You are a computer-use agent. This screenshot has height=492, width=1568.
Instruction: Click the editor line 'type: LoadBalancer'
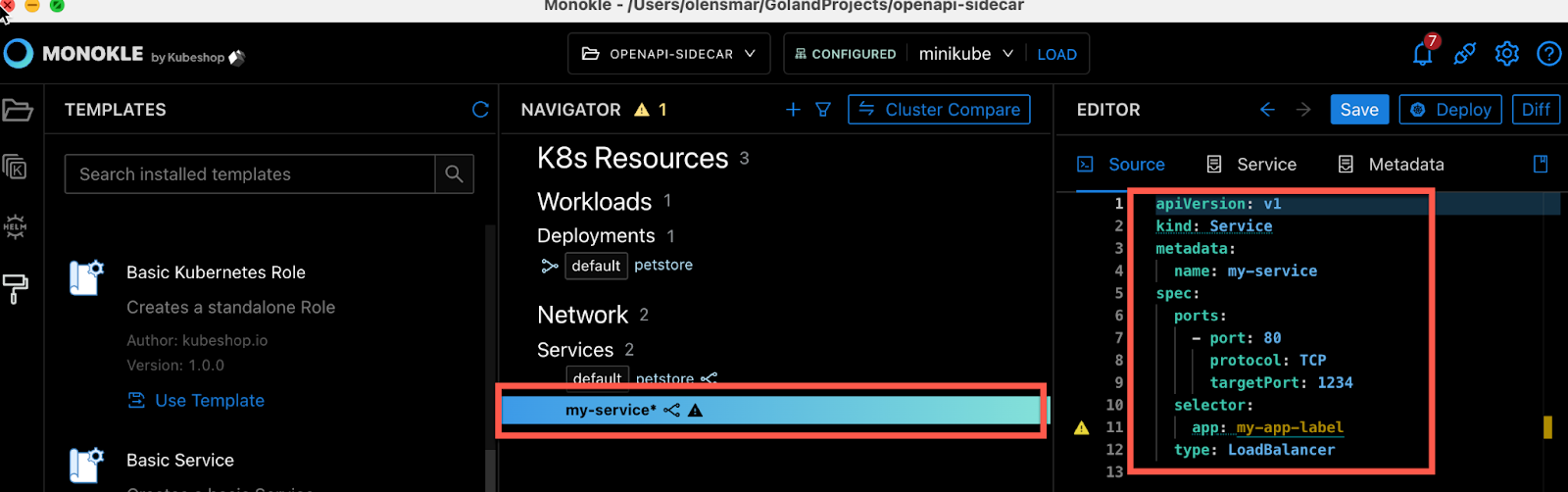click(x=1254, y=450)
